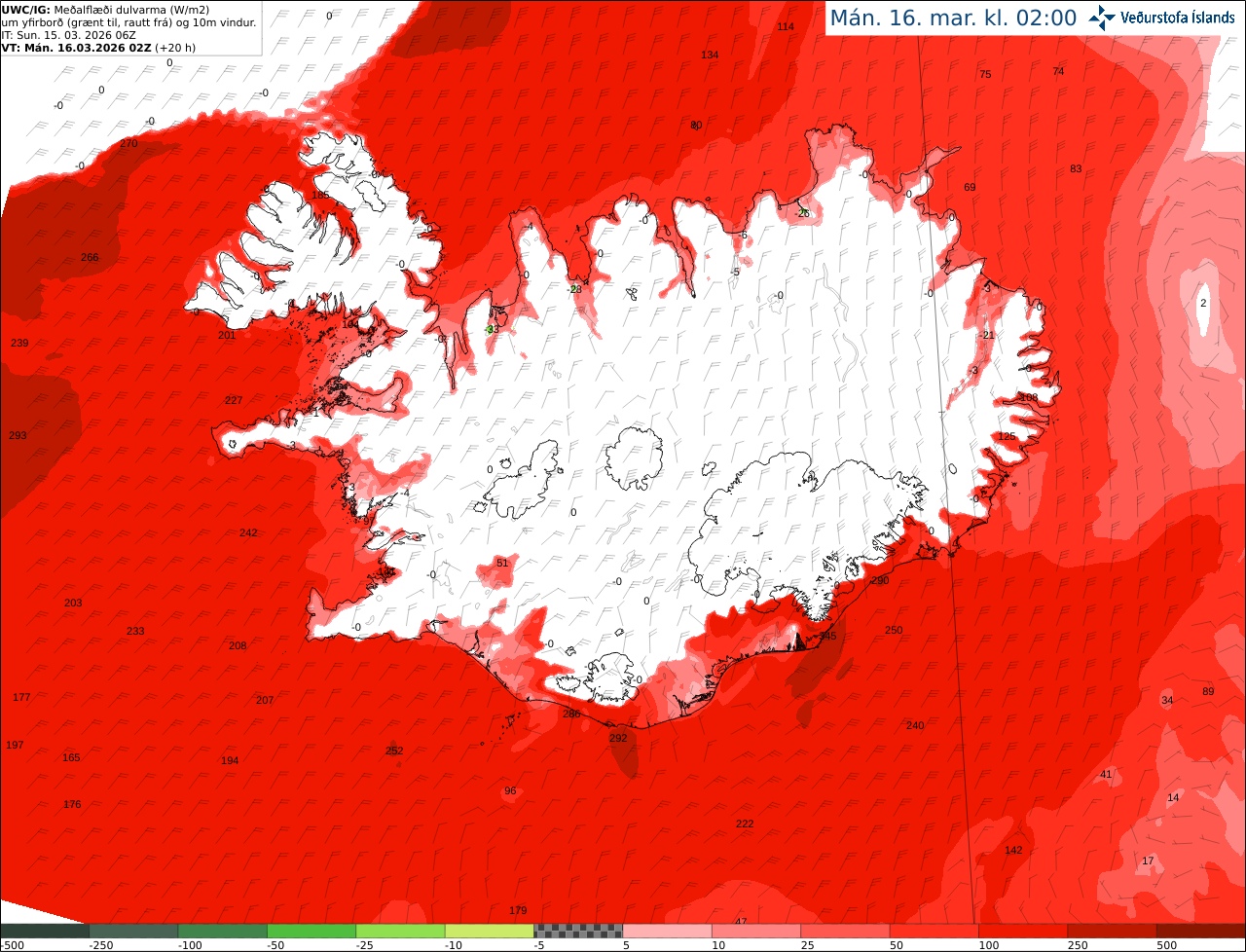
Task: Click the date header Mán. 16. mar. kl. 02:00
Action: pyautogui.click(x=952, y=18)
